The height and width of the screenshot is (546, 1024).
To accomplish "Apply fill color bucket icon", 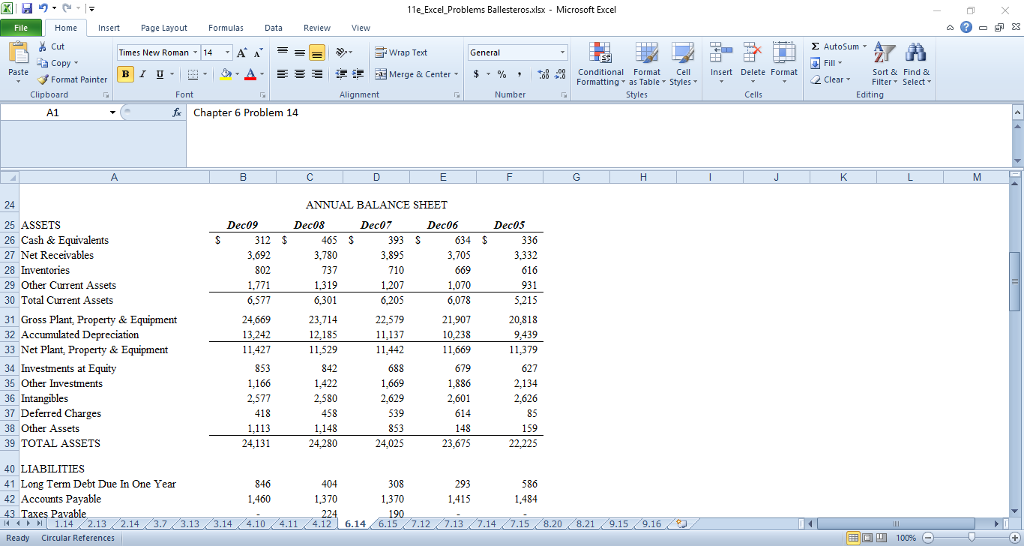I will tap(226, 74).
